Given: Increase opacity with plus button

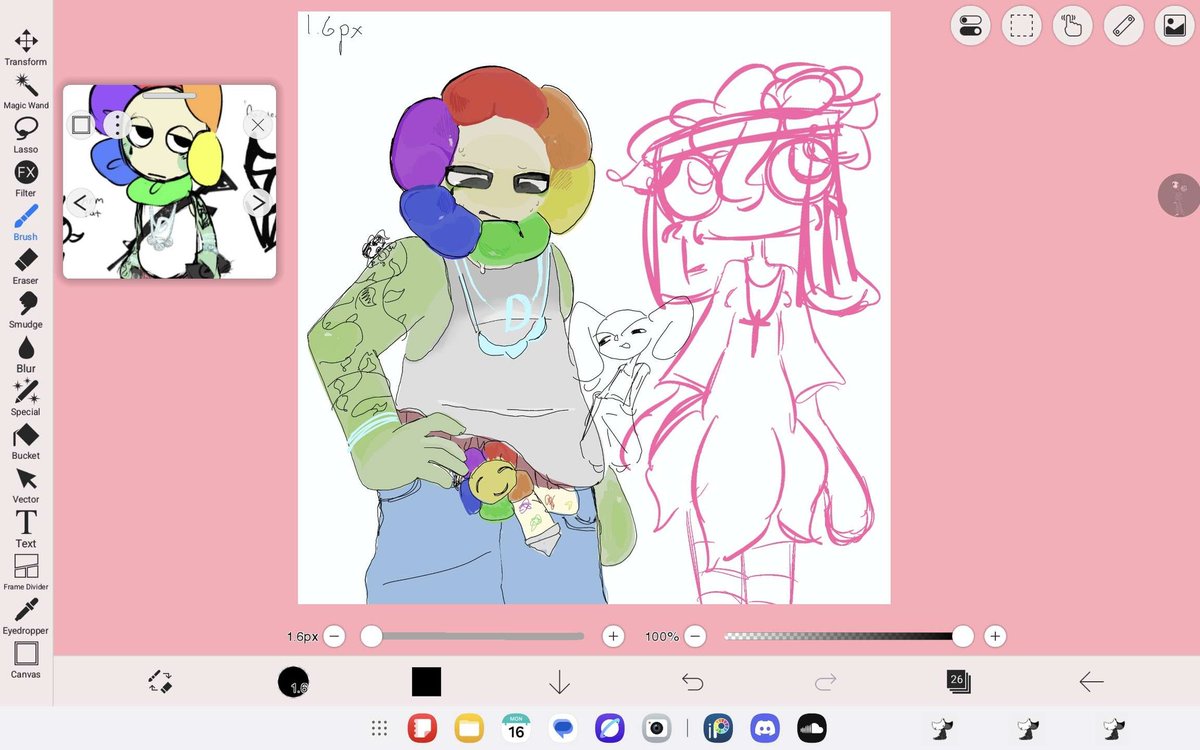Looking at the screenshot, I should click(994, 636).
